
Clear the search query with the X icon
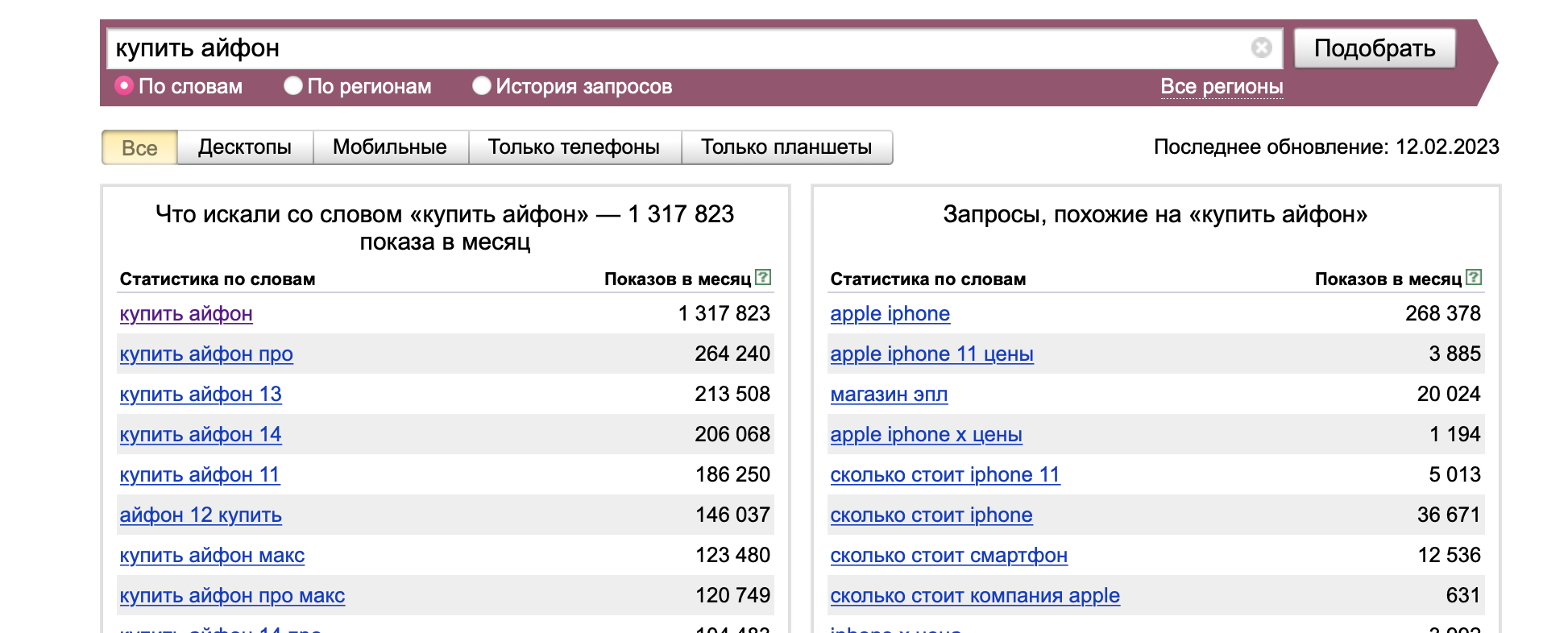[x=1261, y=48]
